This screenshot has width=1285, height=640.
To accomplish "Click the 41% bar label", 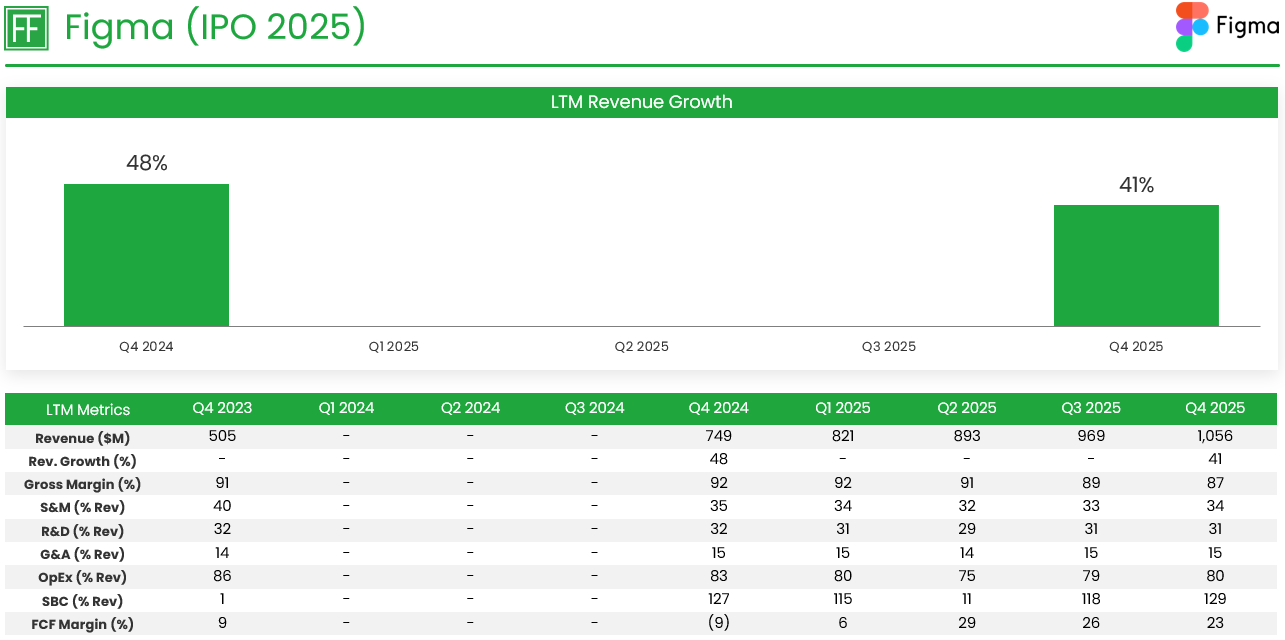I will pos(1136,185).
